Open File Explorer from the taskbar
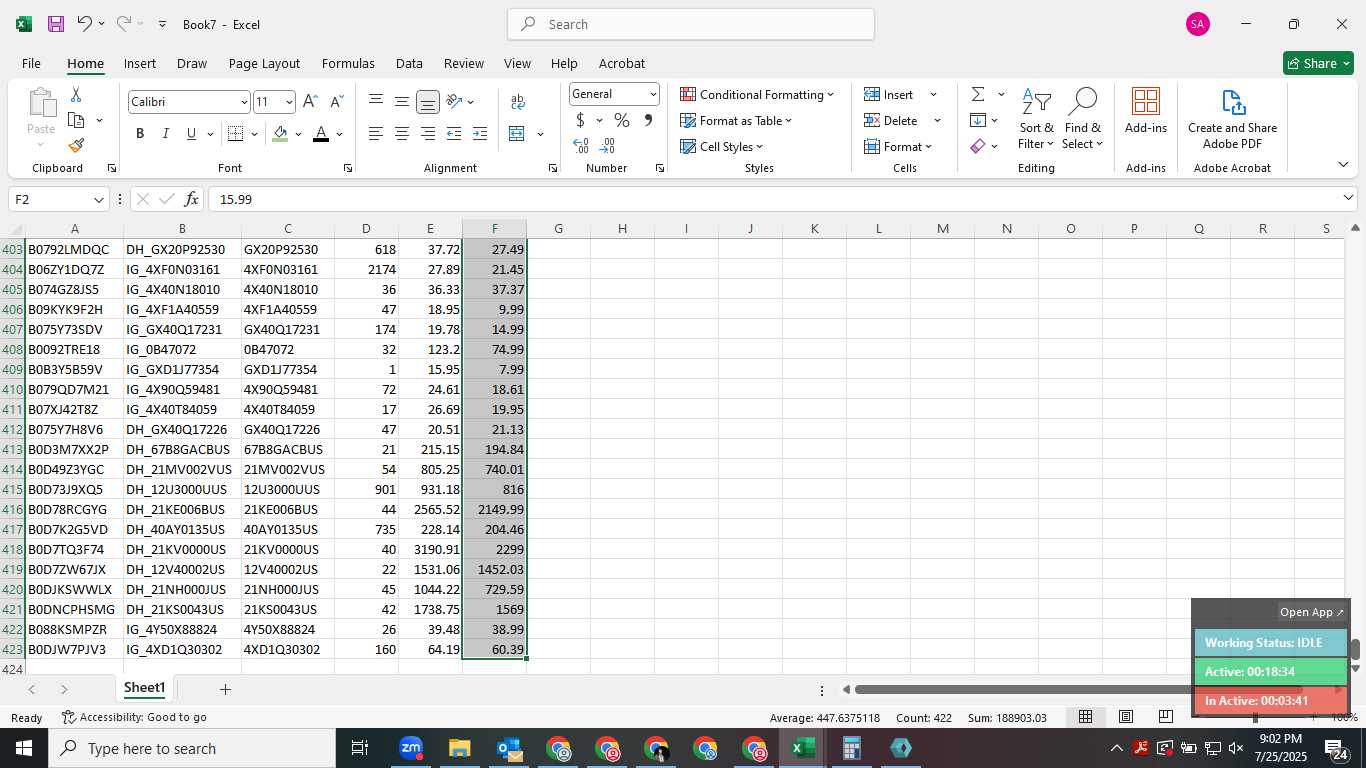1366x768 pixels. [x=459, y=748]
